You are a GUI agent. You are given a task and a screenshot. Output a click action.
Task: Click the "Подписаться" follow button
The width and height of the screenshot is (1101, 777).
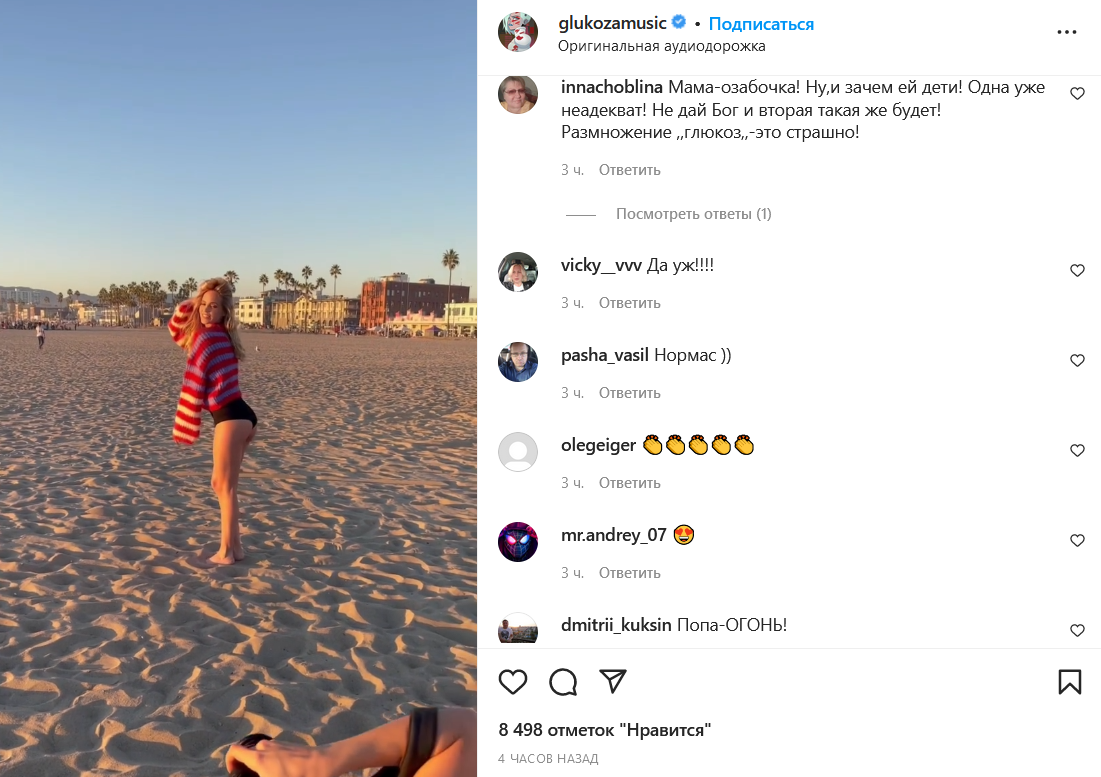tap(761, 24)
